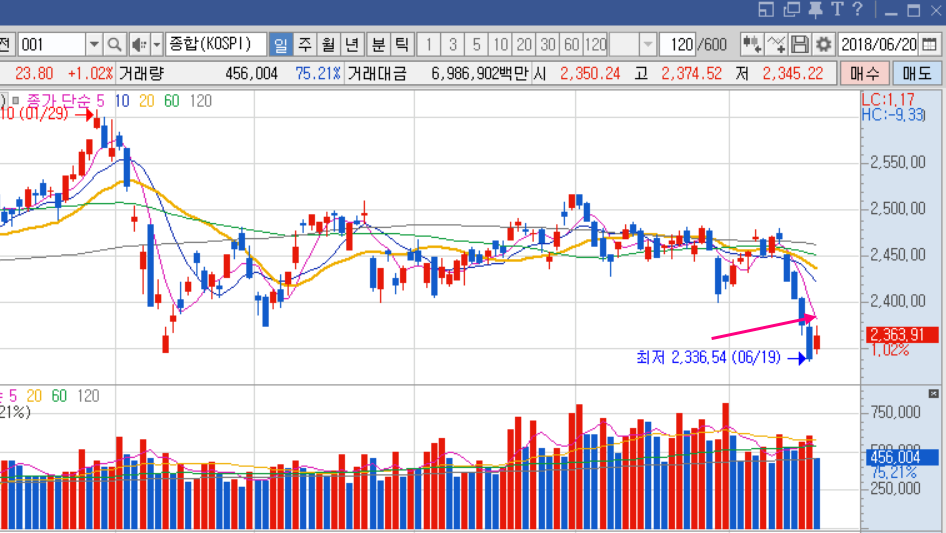Click the blue 10 moving average legend
The image size is (946, 533).
click(x=122, y=101)
